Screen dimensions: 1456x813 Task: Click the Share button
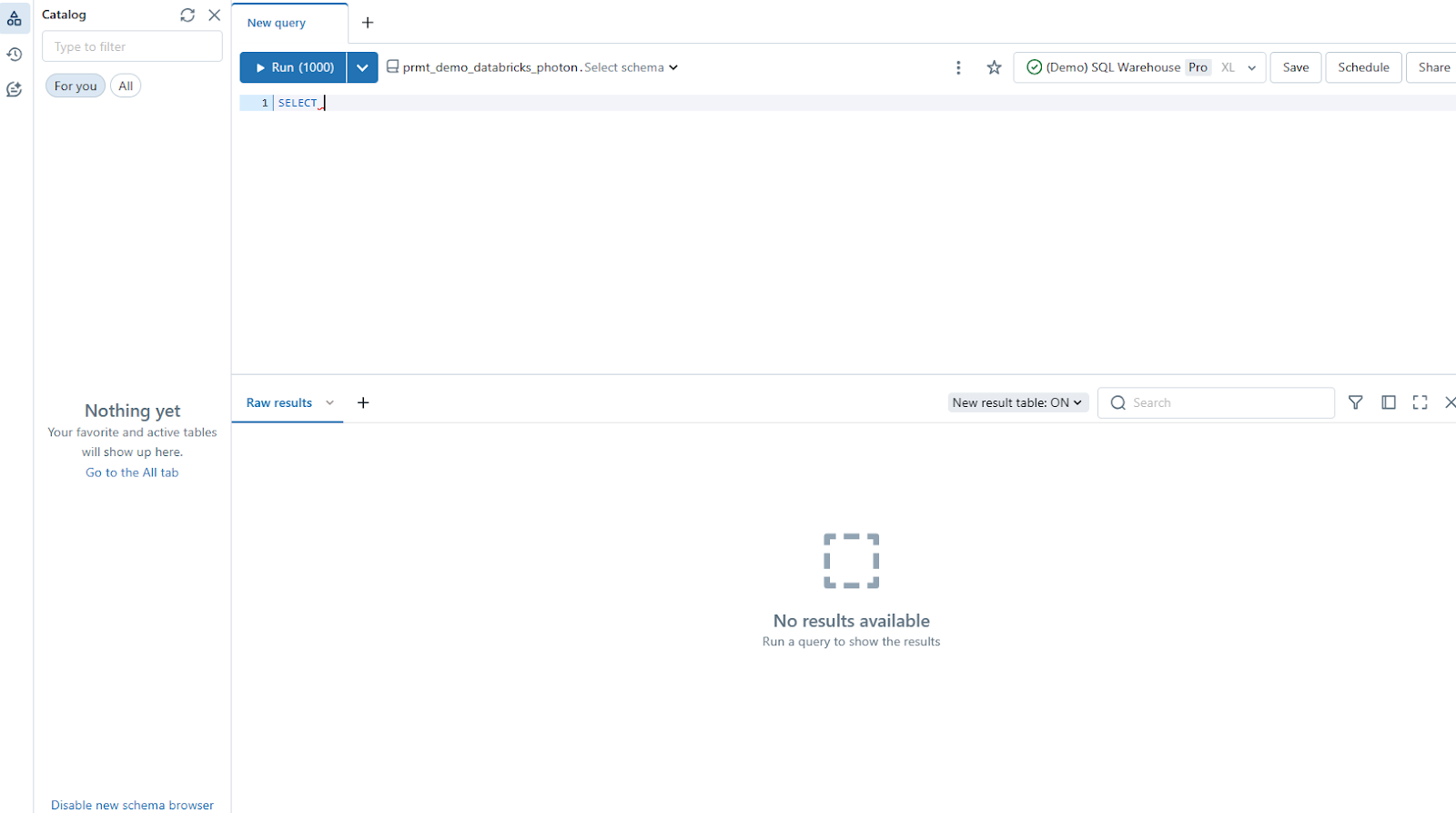(x=1433, y=67)
